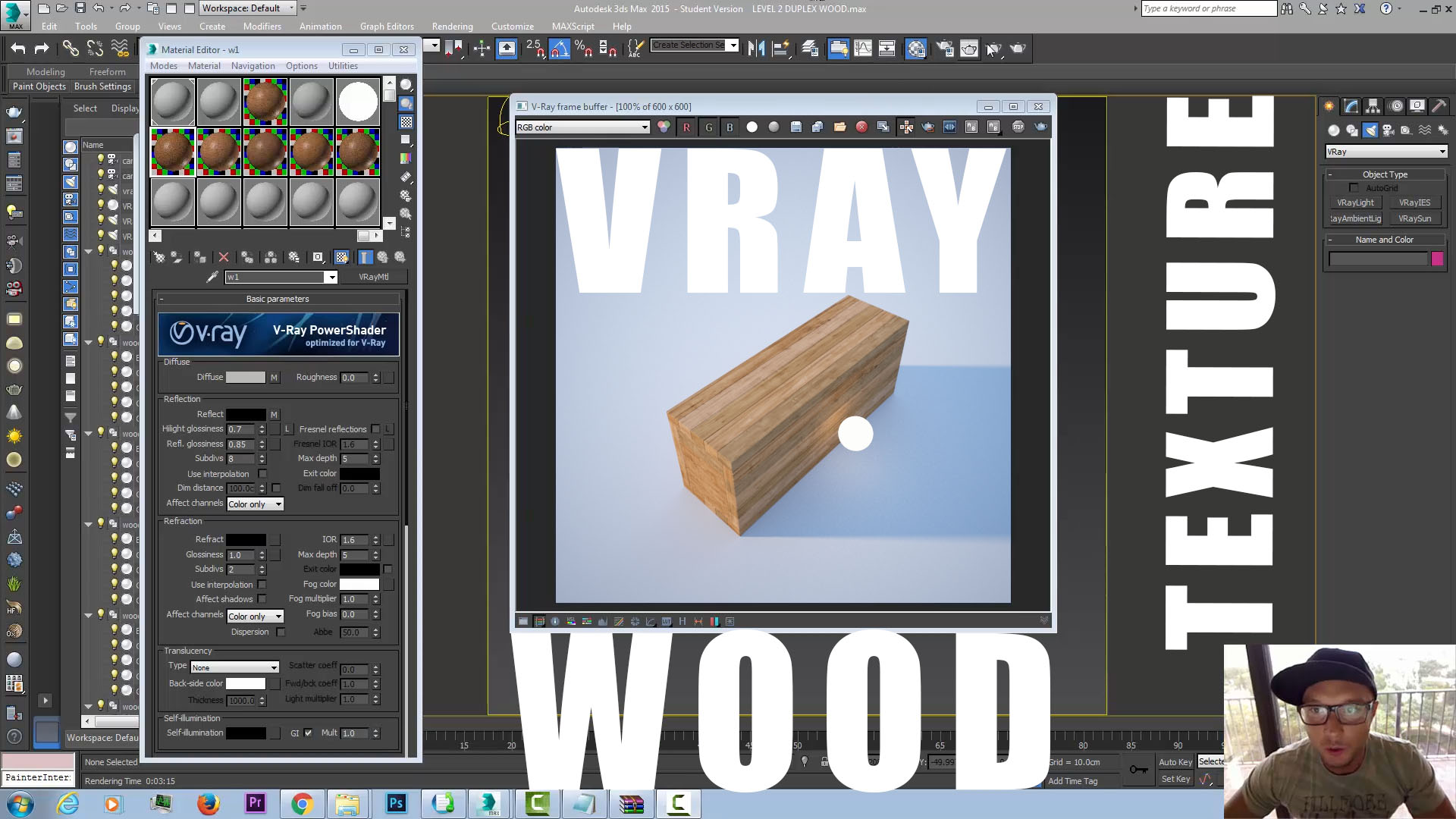This screenshot has width=1456, height=819.
Task: Toggle Fresnel reflections checkbox
Action: (x=376, y=429)
